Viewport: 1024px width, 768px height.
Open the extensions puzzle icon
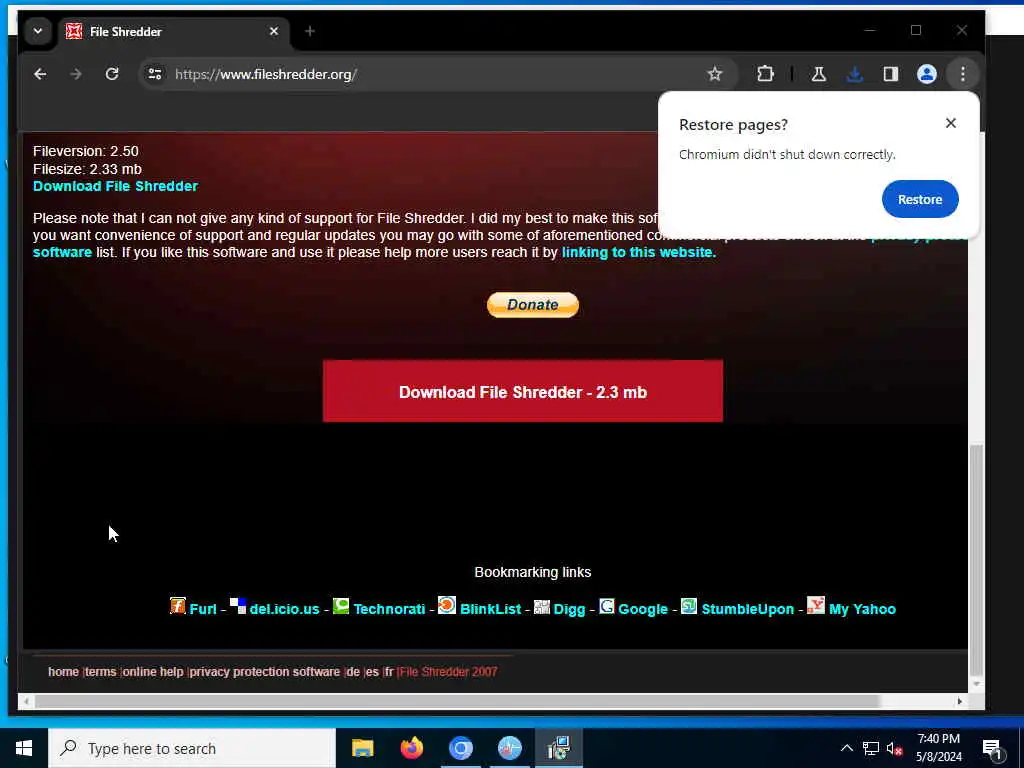[x=765, y=74]
